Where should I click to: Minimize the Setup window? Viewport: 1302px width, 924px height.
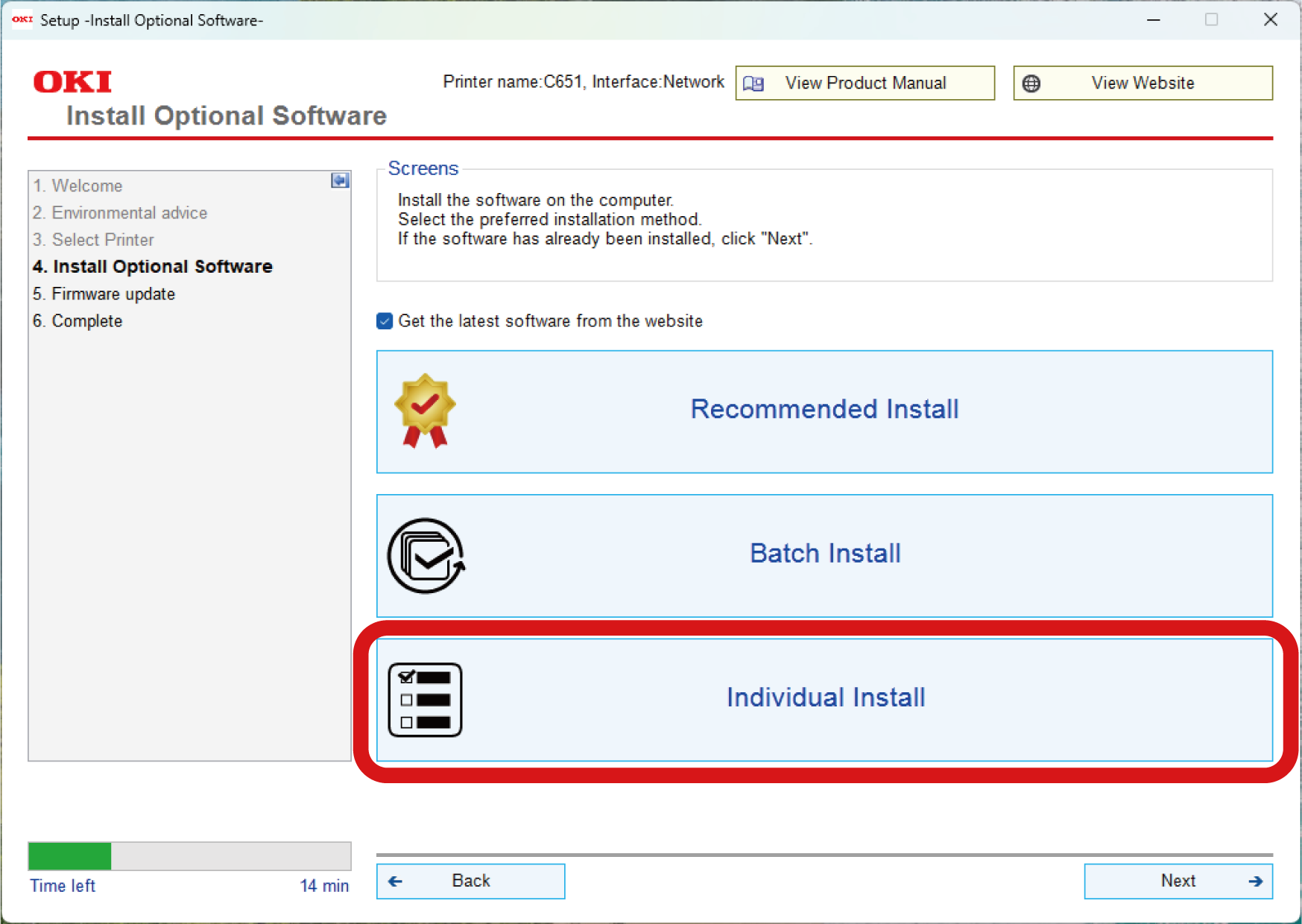(1153, 20)
